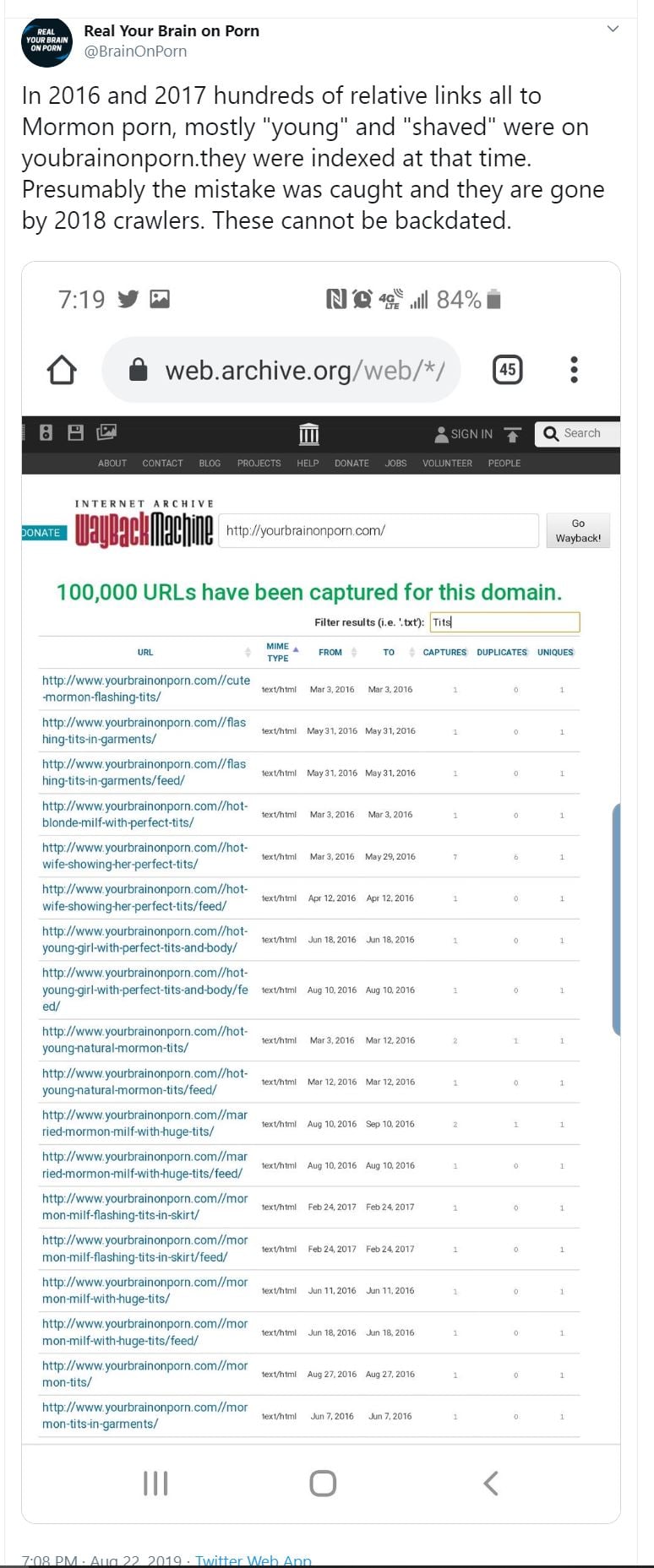This screenshot has height=1568, width=654.
Task: Click the Internet Archive building logo
Action: click(x=309, y=434)
